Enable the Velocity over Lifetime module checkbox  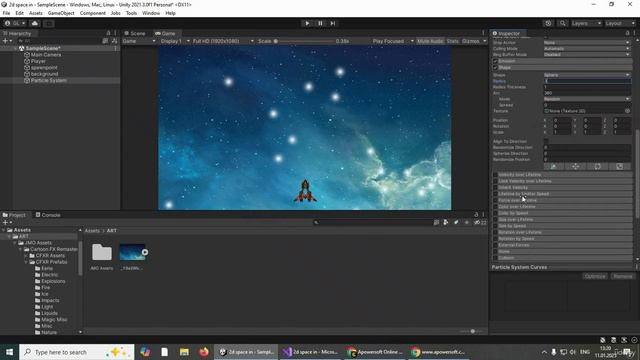coord(495,175)
